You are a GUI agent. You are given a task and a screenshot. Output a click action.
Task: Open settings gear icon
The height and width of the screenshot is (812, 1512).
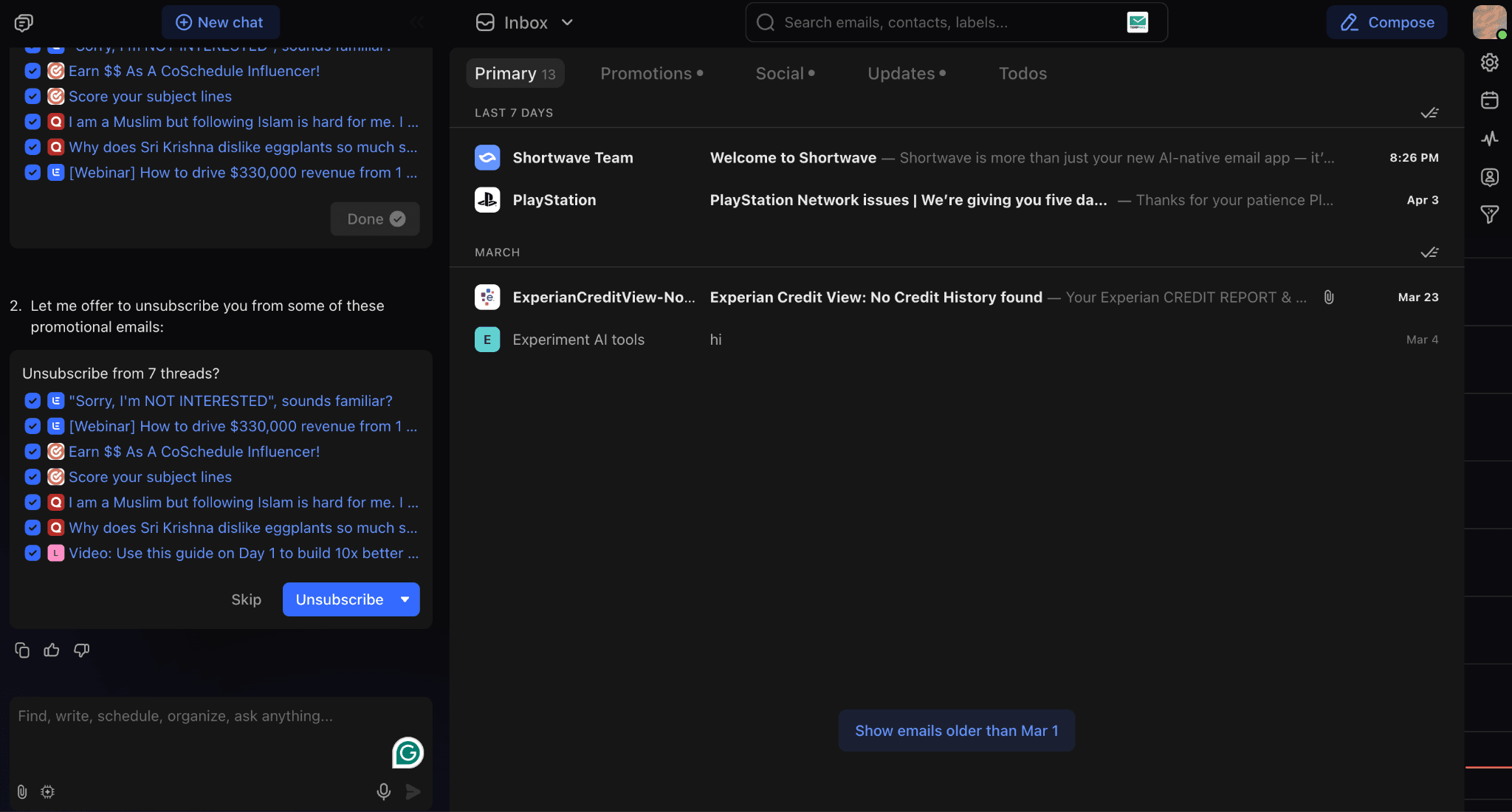click(x=1489, y=62)
